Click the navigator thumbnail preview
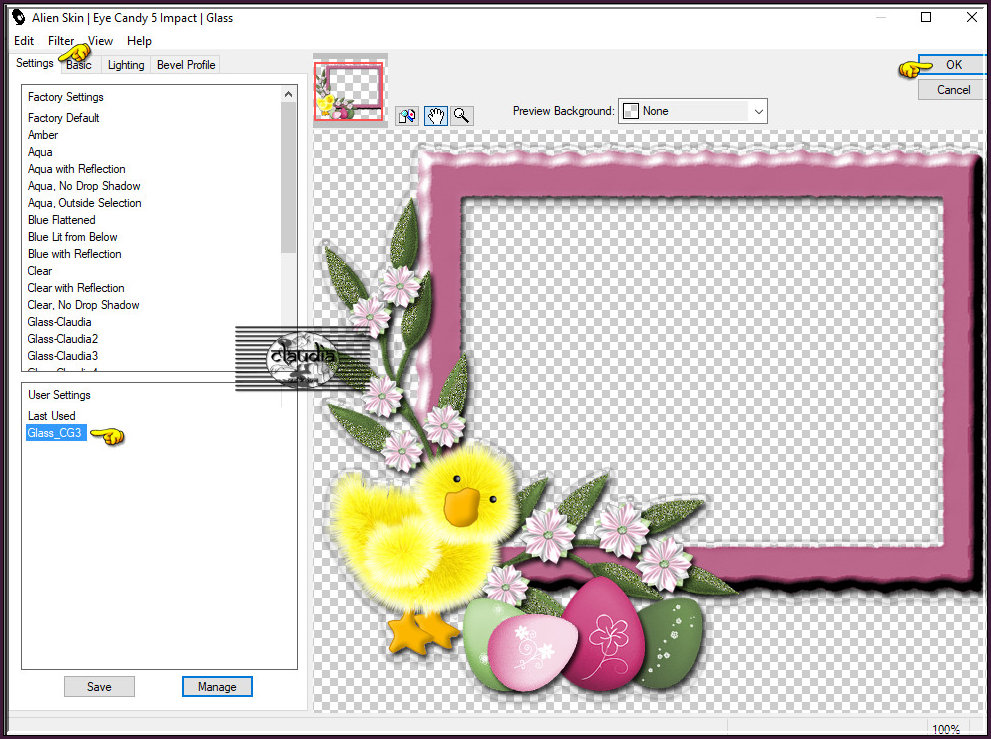 click(349, 91)
